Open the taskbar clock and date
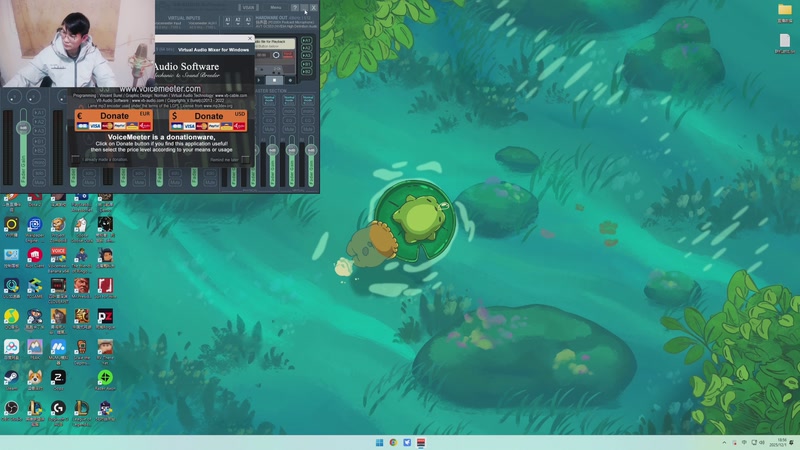This screenshot has width=800, height=450. tap(778, 442)
